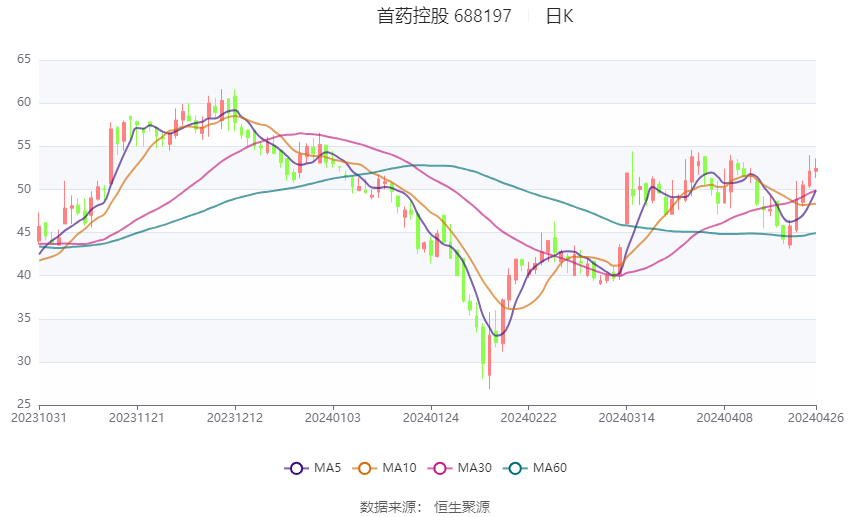Screen dimensions: 850x517
Task: Click the 30 price axis label
Action: pos(24,361)
